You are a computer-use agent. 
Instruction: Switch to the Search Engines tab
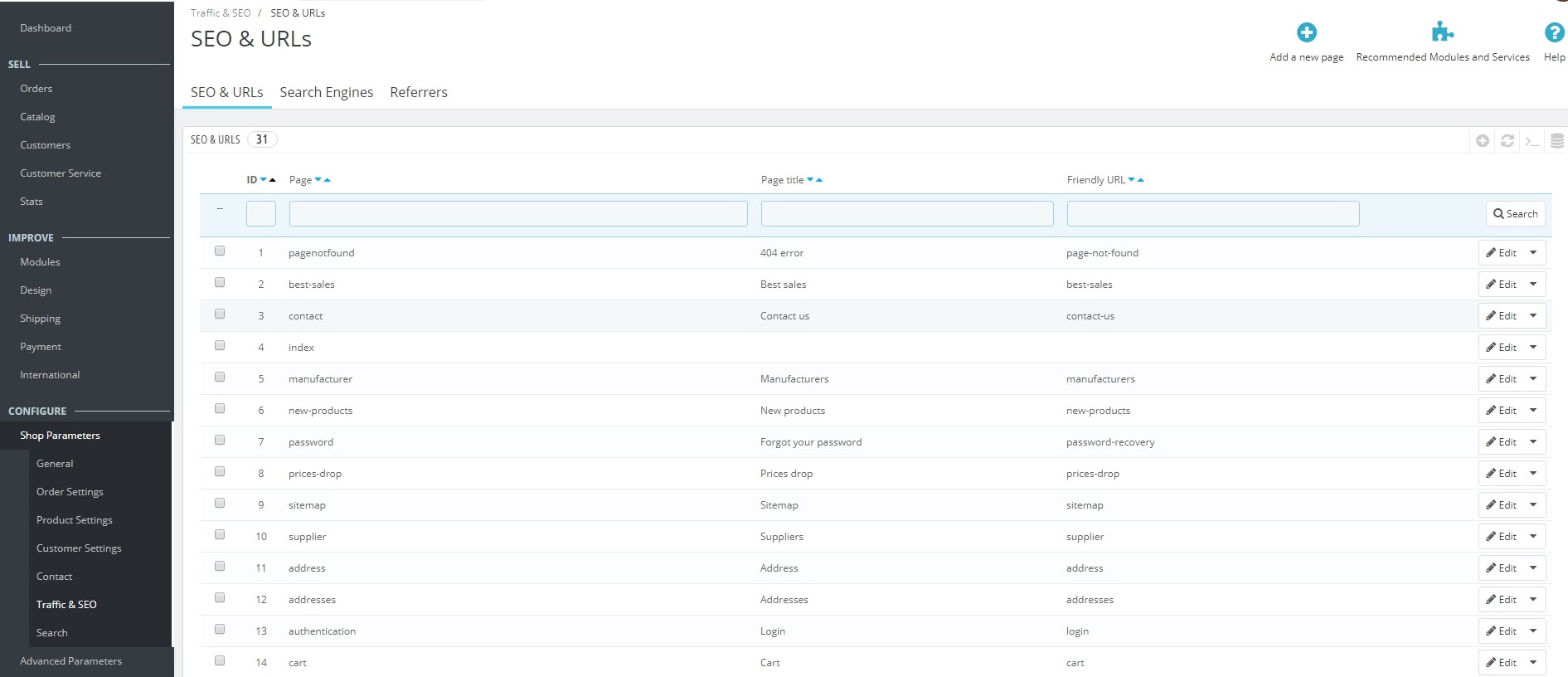click(327, 92)
